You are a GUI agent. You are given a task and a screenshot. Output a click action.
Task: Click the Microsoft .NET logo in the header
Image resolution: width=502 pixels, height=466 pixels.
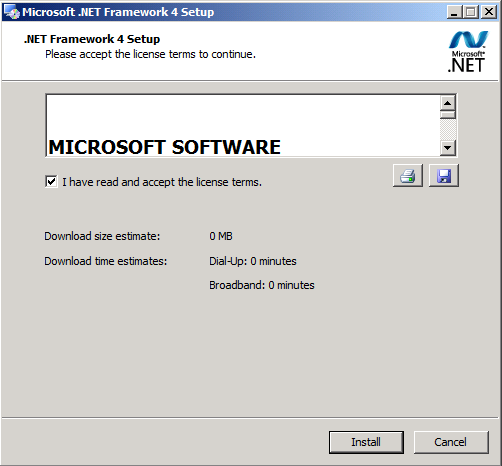click(x=468, y=52)
